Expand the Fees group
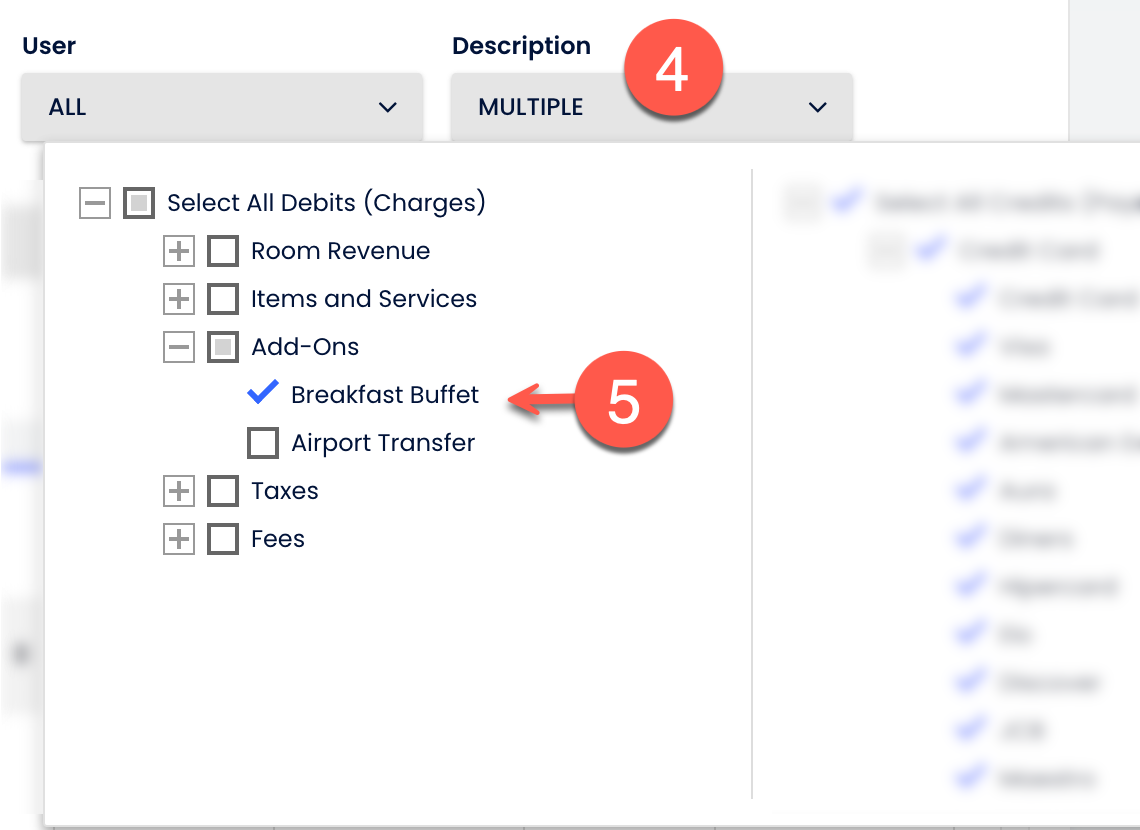The width and height of the screenshot is (1140, 830). click(178, 539)
